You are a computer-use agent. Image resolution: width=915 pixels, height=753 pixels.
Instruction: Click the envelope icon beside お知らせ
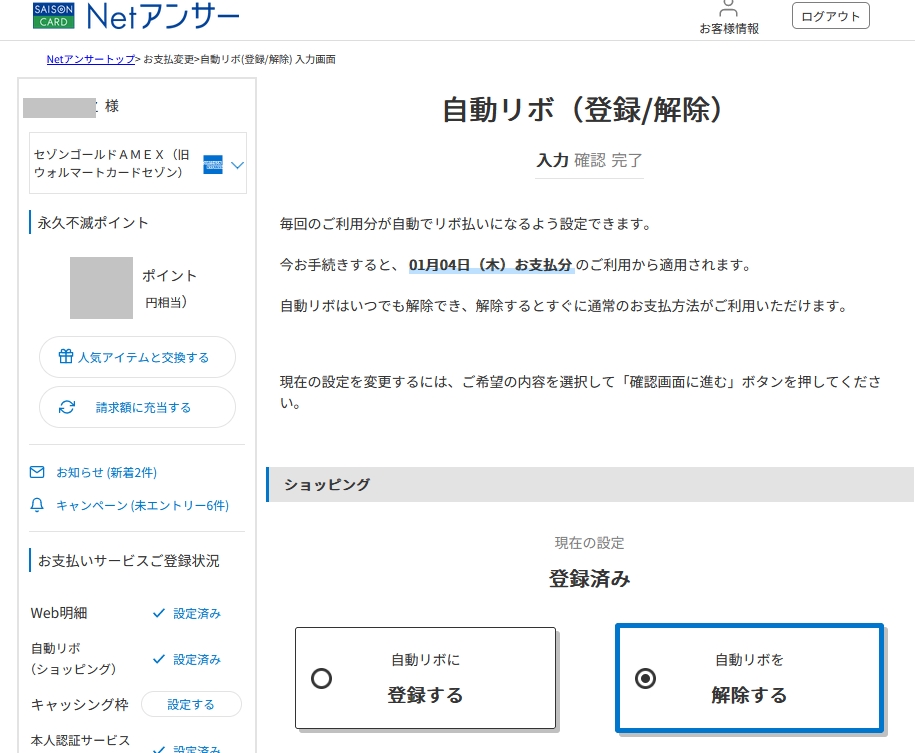point(37,472)
